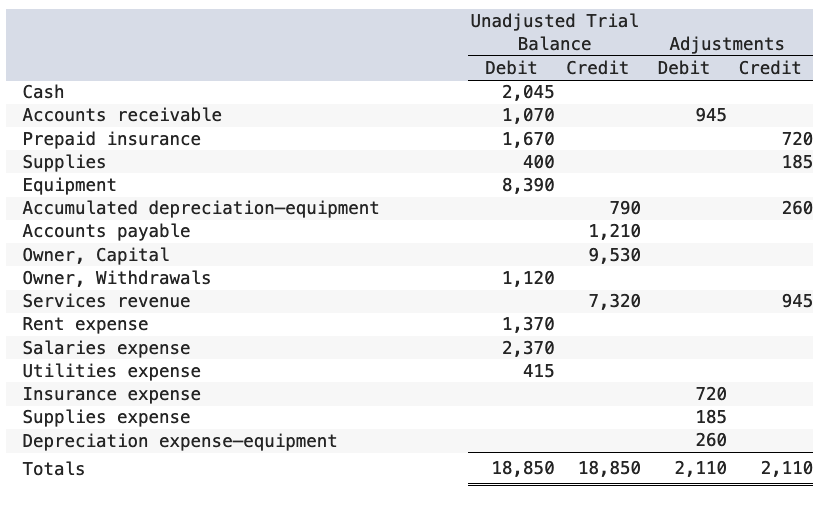Click the Cash debit value 2,045
This screenshot has height=510, width=823.
[528, 92]
